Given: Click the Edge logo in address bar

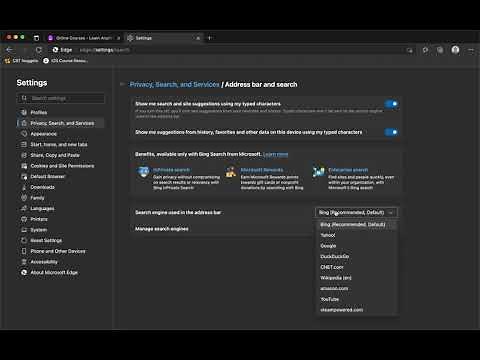Looking at the screenshot, I should pyautogui.click(x=55, y=50).
